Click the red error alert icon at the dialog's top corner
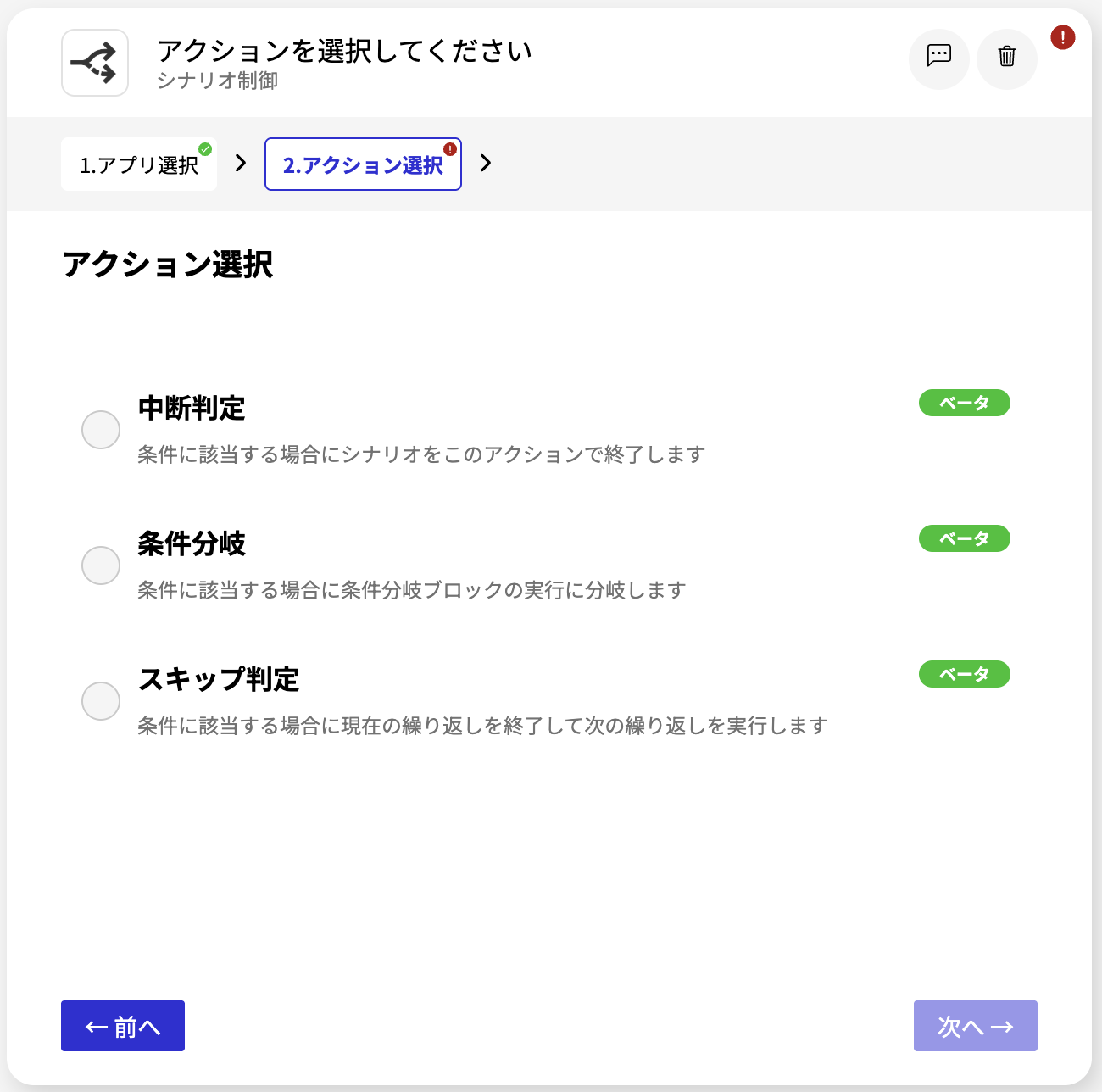The image size is (1102, 1092). [x=1062, y=37]
